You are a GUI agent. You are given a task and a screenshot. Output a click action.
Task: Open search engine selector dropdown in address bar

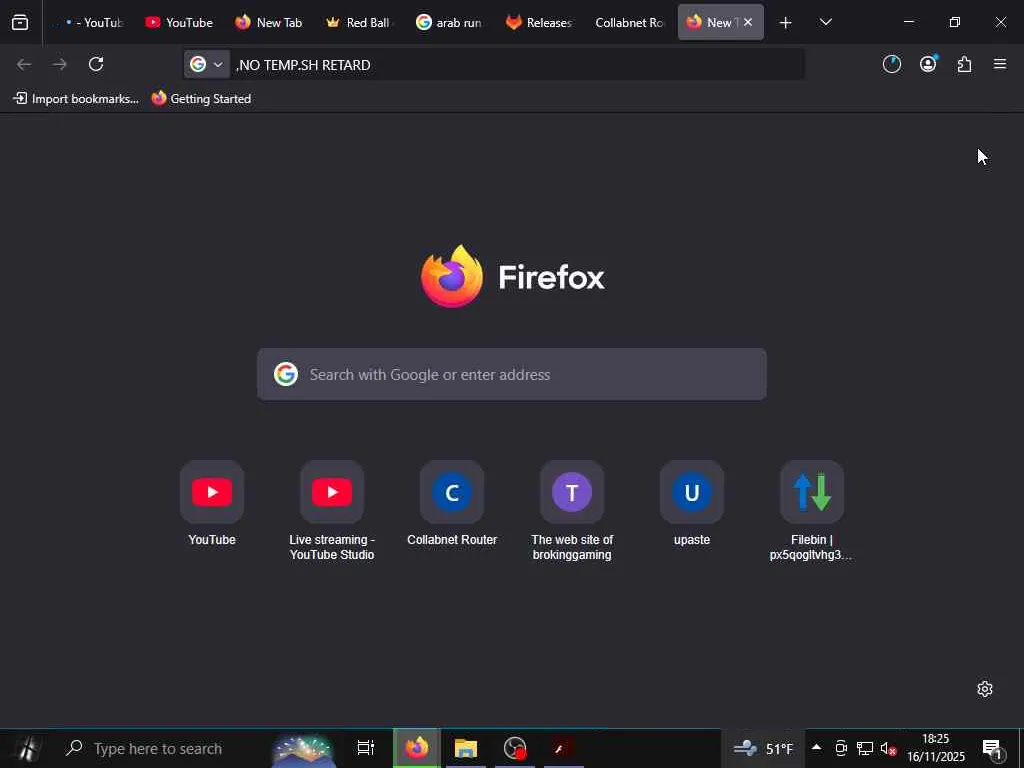tap(206, 64)
